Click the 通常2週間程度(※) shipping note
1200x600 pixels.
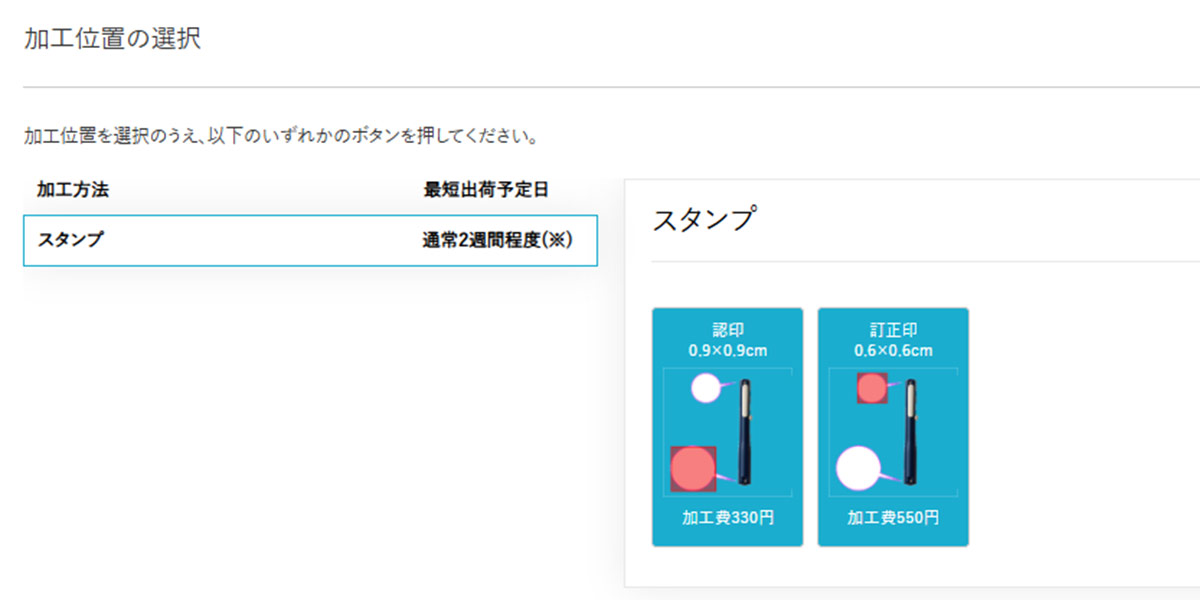coord(497,240)
